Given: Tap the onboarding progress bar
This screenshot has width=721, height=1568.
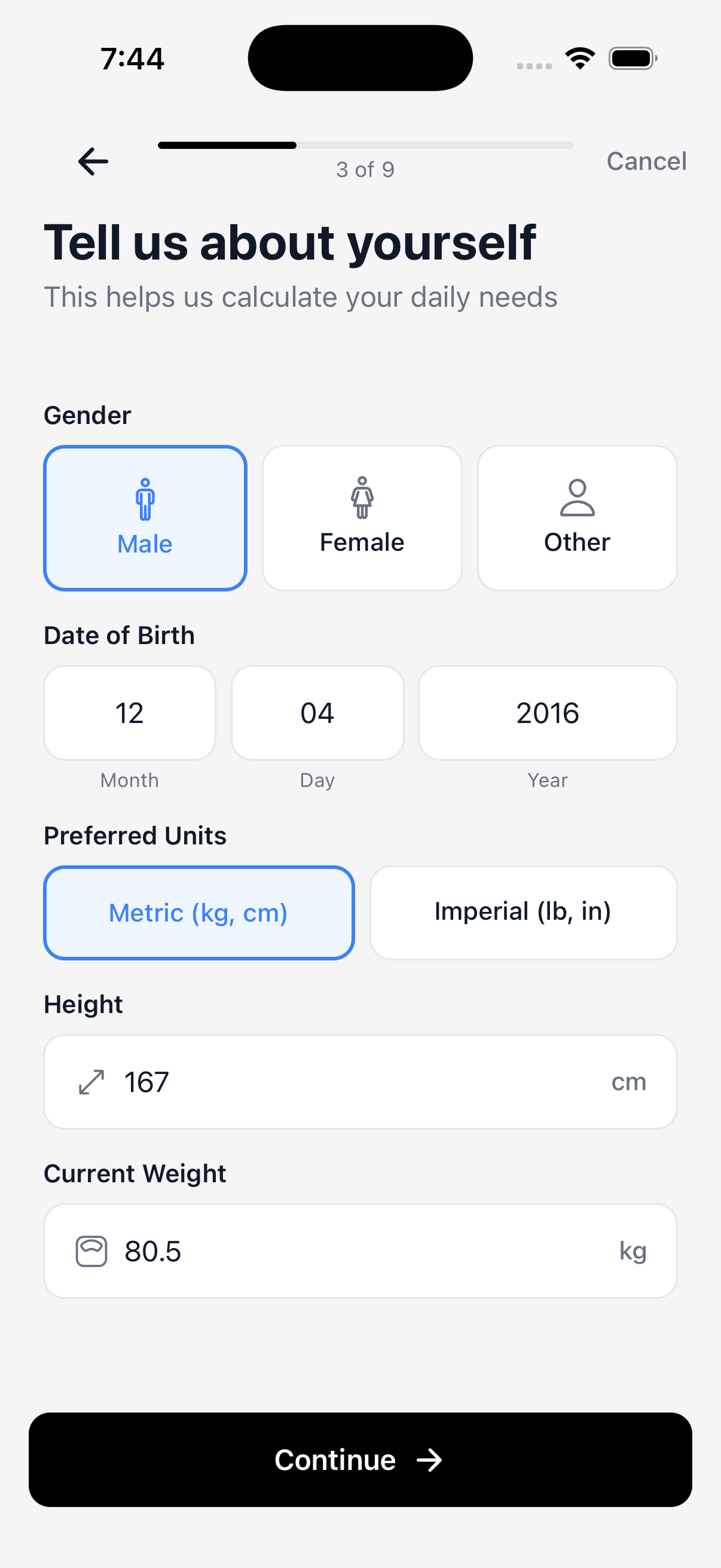Looking at the screenshot, I should 365,145.
